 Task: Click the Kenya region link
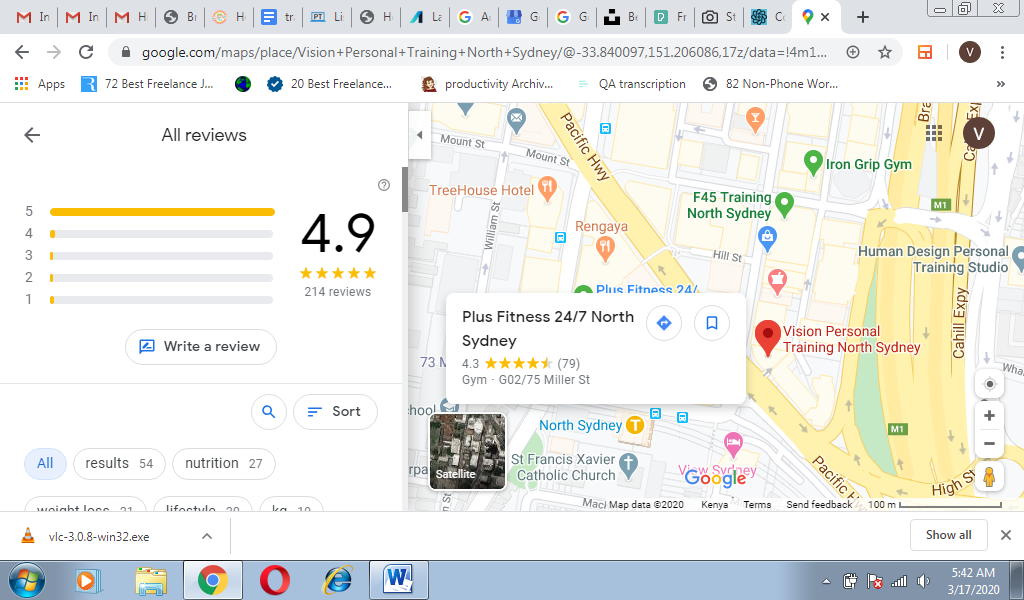coord(714,505)
